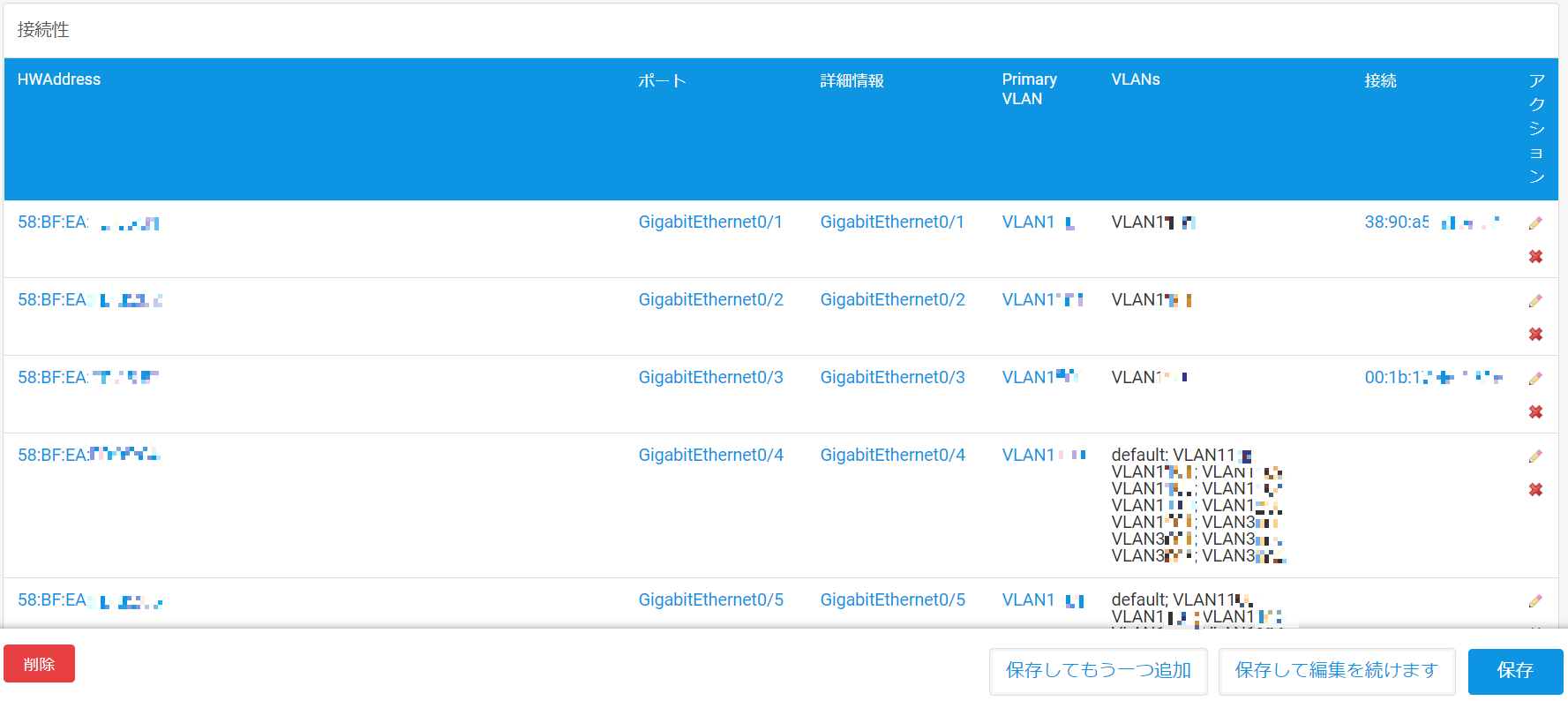The image size is (1568, 701).
Task: Click the 接続性 section title
Action: pos(43,29)
